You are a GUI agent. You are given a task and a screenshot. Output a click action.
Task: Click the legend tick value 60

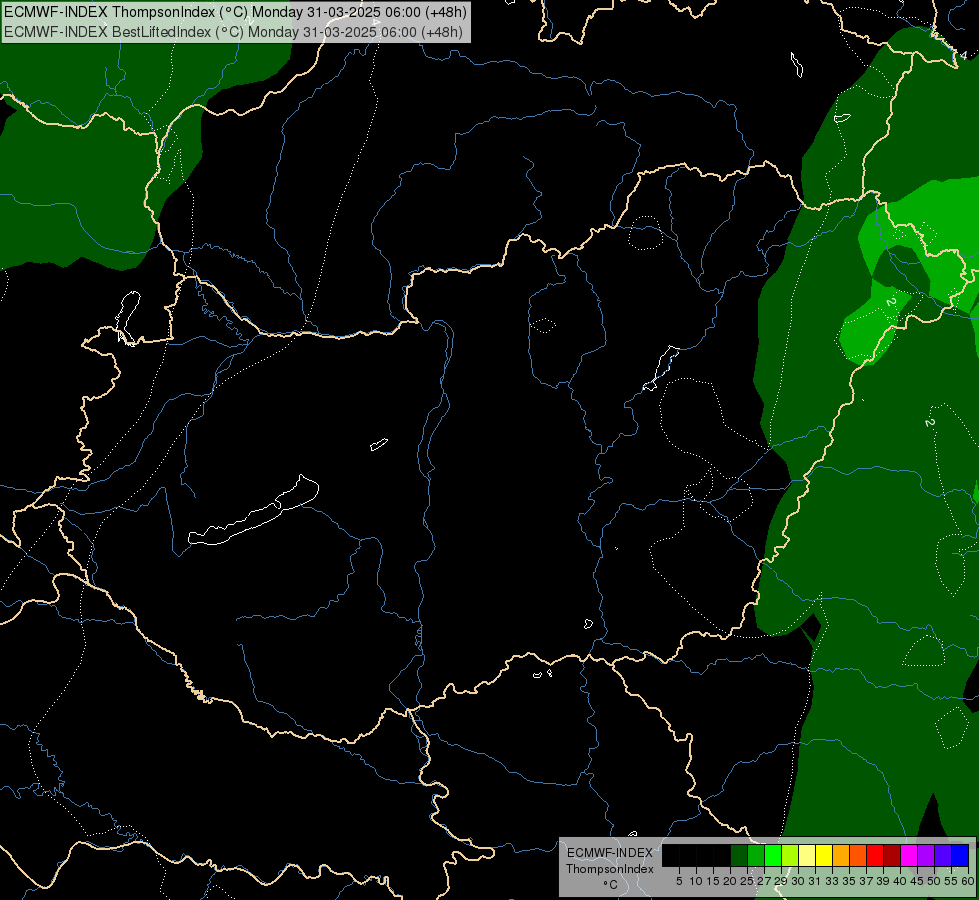click(x=968, y=881)
